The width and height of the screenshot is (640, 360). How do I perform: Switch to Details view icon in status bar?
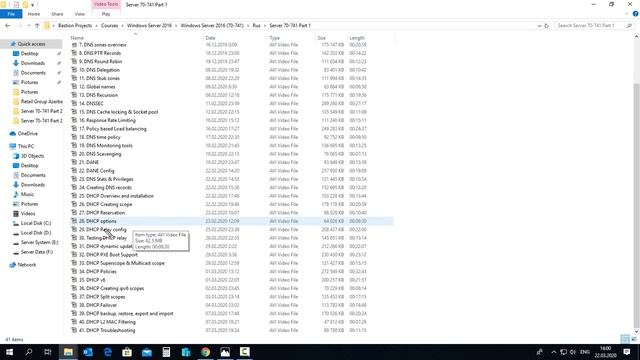click(625, 339)
